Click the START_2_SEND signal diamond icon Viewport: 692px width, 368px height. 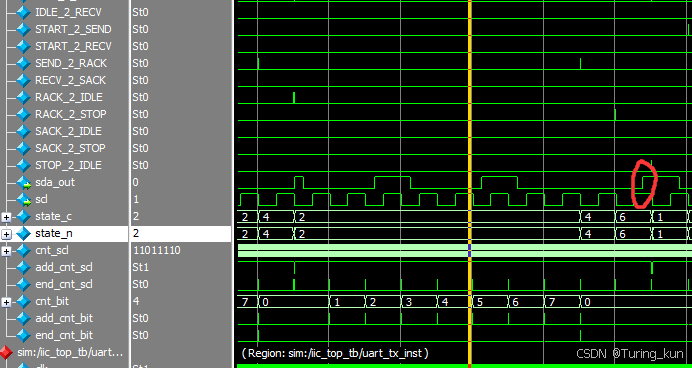tap(23, 29)
